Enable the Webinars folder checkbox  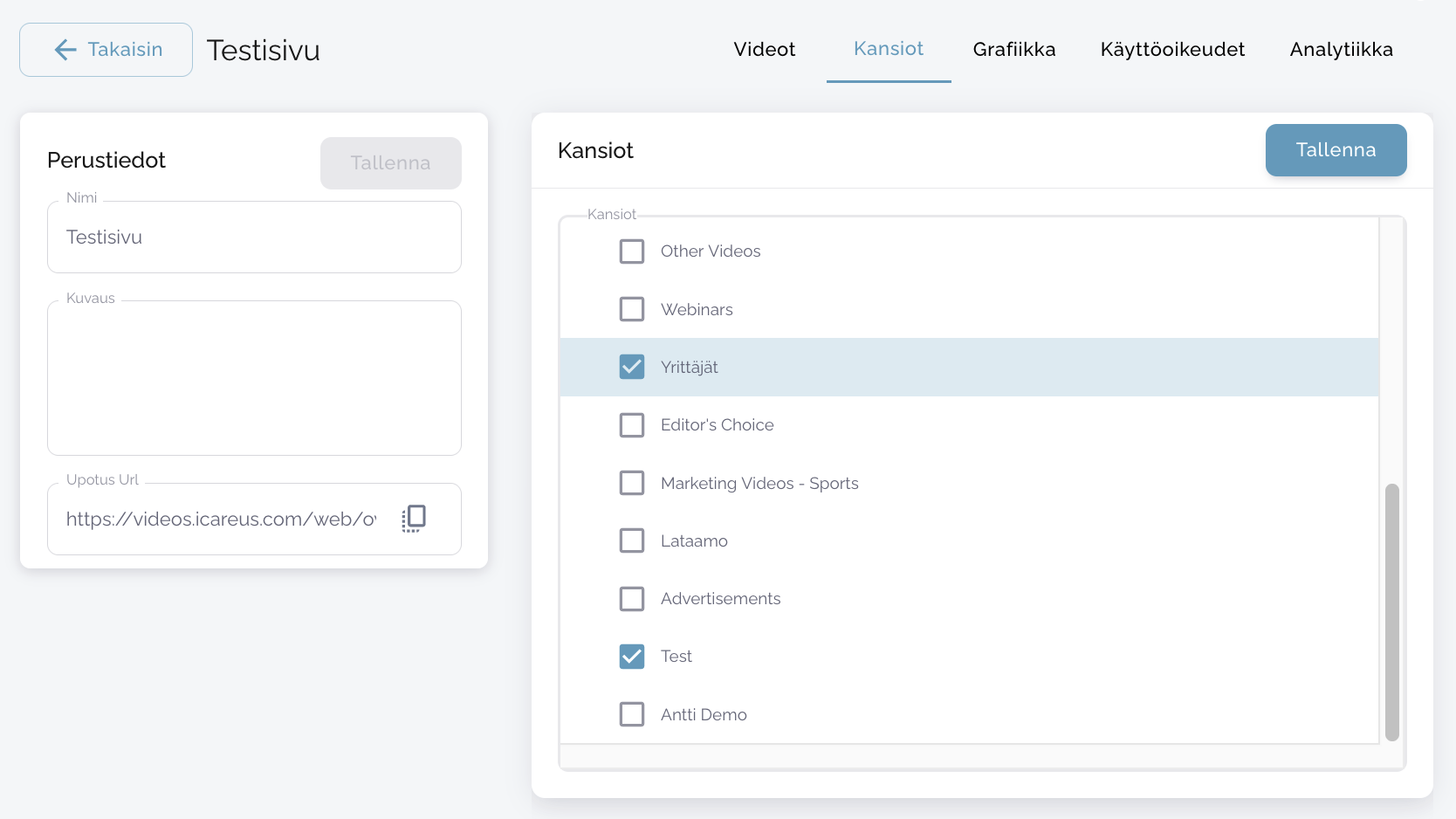(631, 309)
